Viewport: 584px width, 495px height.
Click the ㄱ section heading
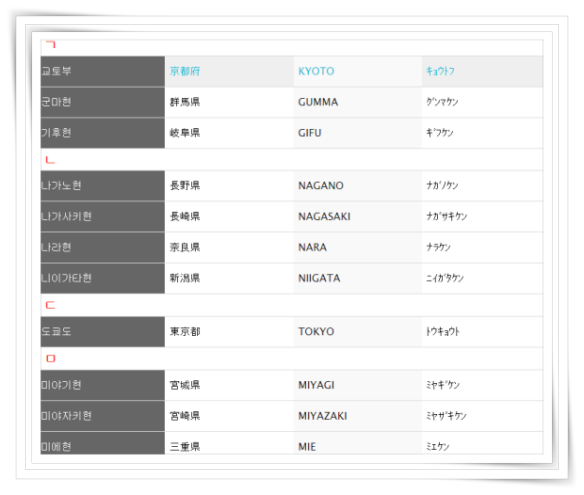tap(50, 45)
